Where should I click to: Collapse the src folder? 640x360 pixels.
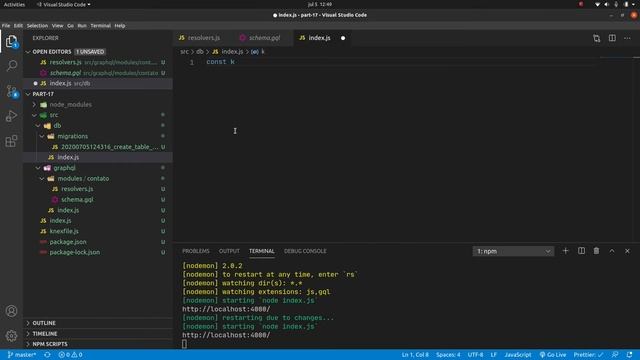(x=34, y=115)
